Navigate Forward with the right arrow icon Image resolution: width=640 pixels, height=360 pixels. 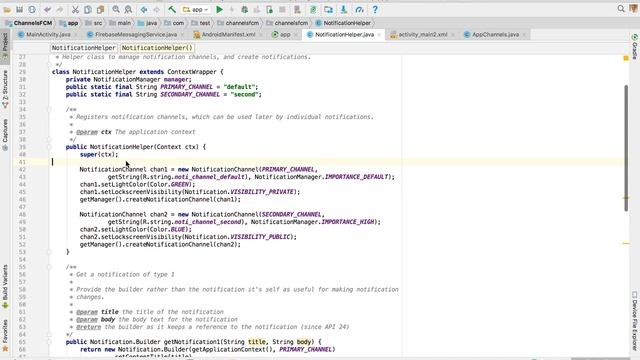point(156,9)
